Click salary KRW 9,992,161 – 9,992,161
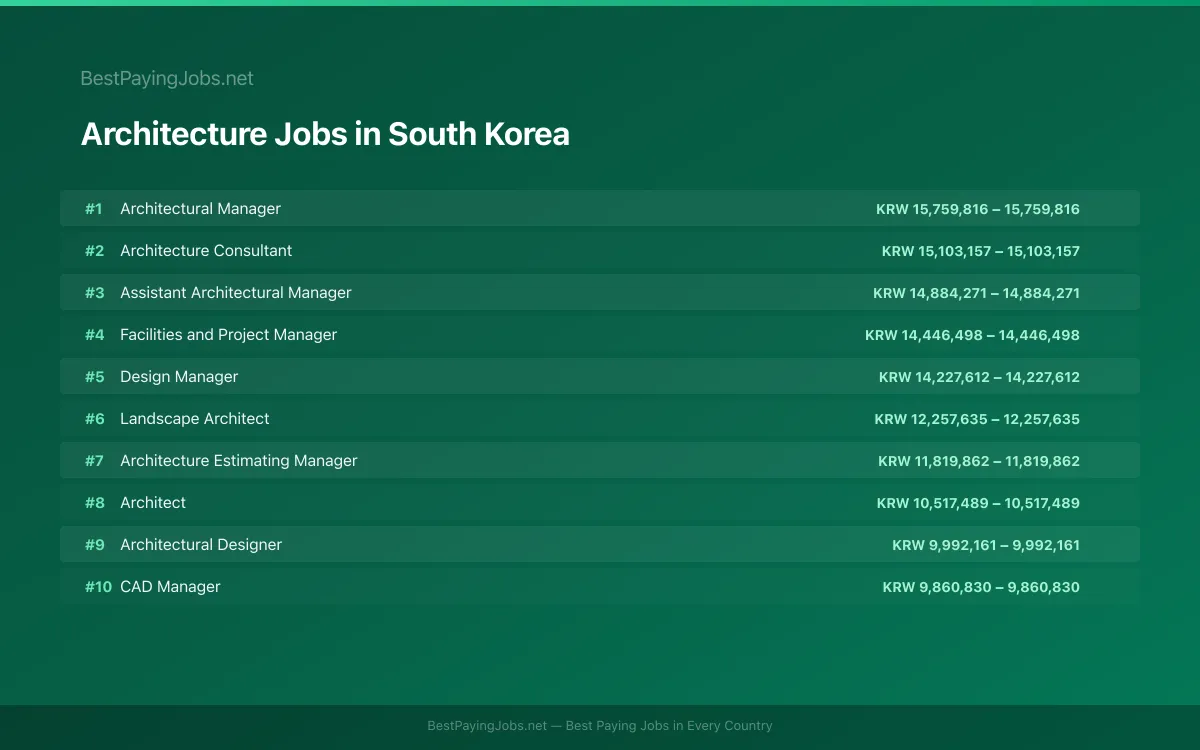Screen dimensions: 1200x750 pos(986,545)
